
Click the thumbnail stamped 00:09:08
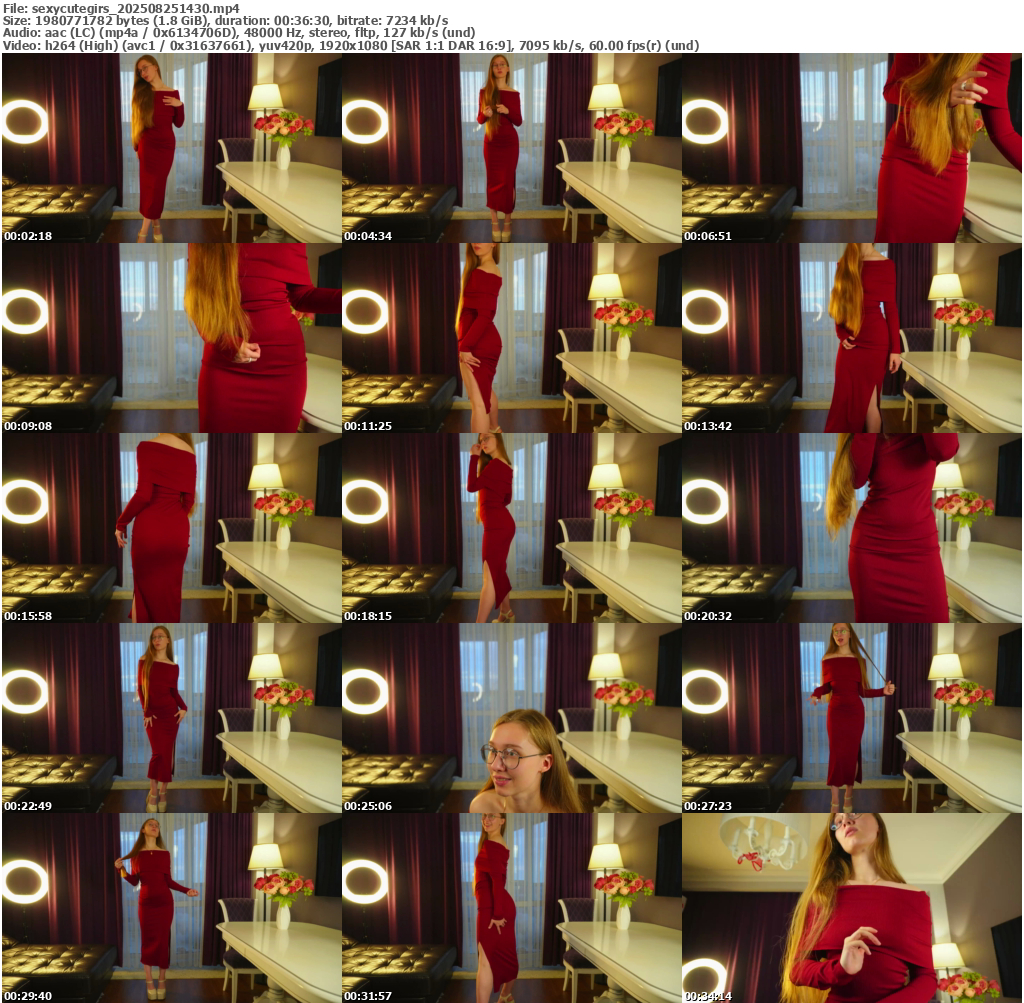[x=171, y=338]
